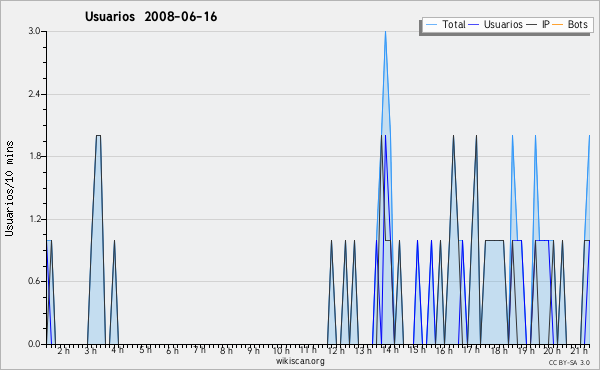Click the '3 h' x-axis label
Viewport: 600px width, 370px height.
pyautogui.click(x=91, y=351)
